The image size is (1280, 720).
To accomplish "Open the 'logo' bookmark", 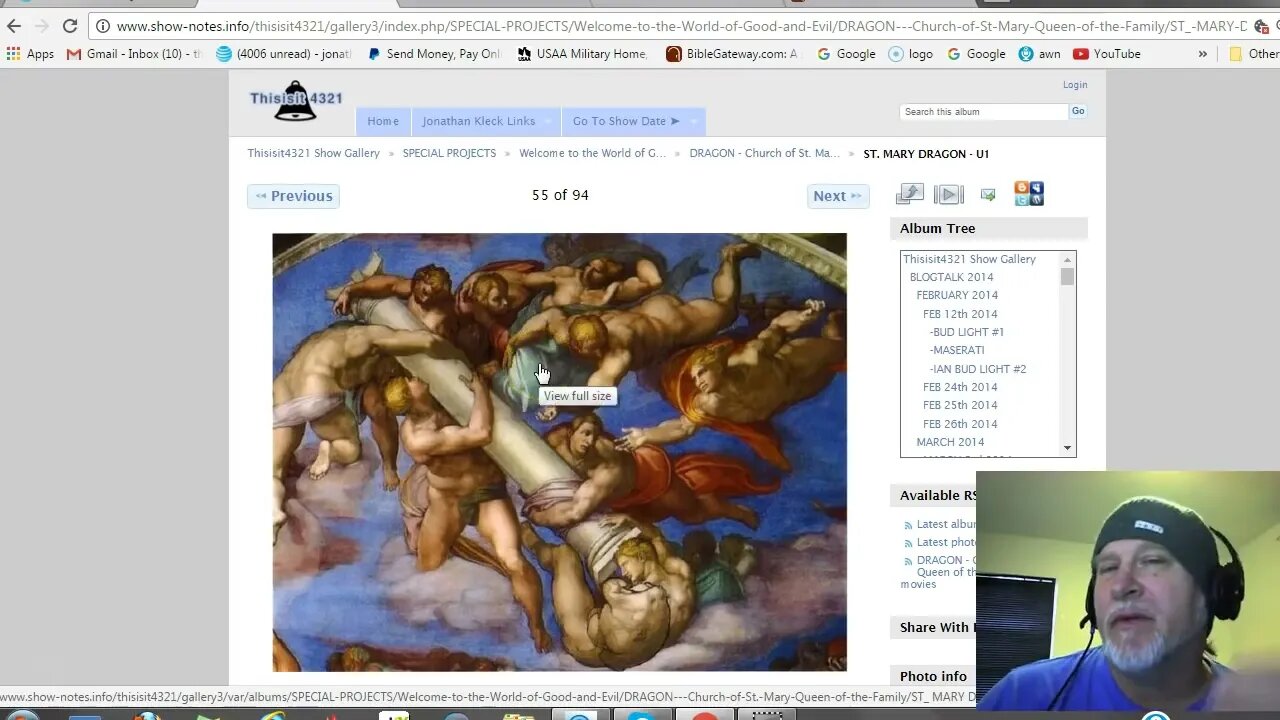I will [910, 54].
